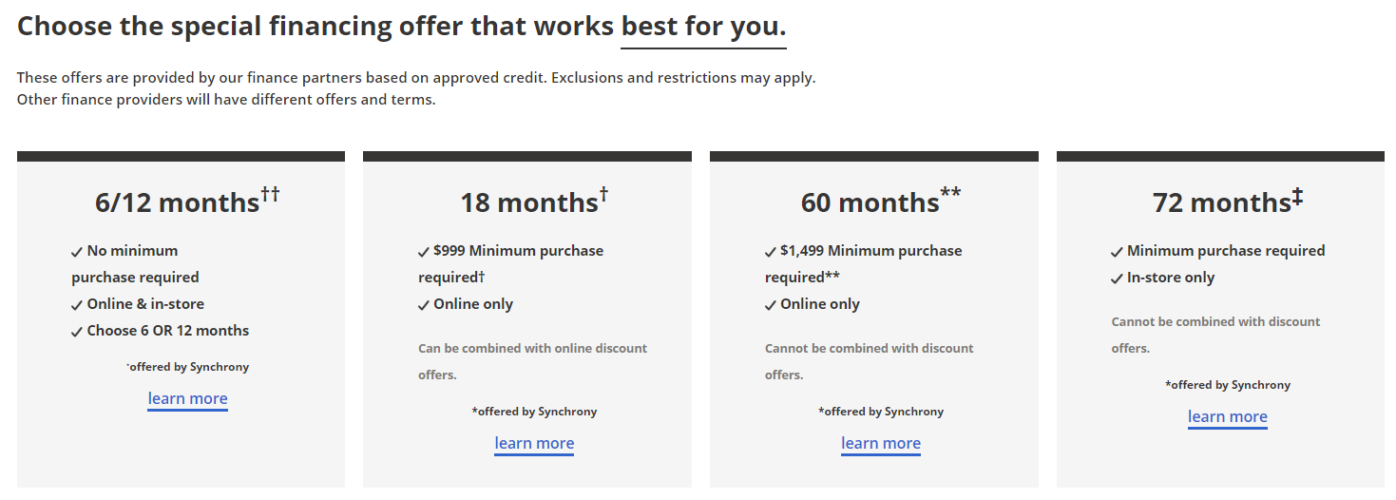
Task: Click the checkmark in 72 months "Minimum purchase required"
Action: coord(1117,252)
